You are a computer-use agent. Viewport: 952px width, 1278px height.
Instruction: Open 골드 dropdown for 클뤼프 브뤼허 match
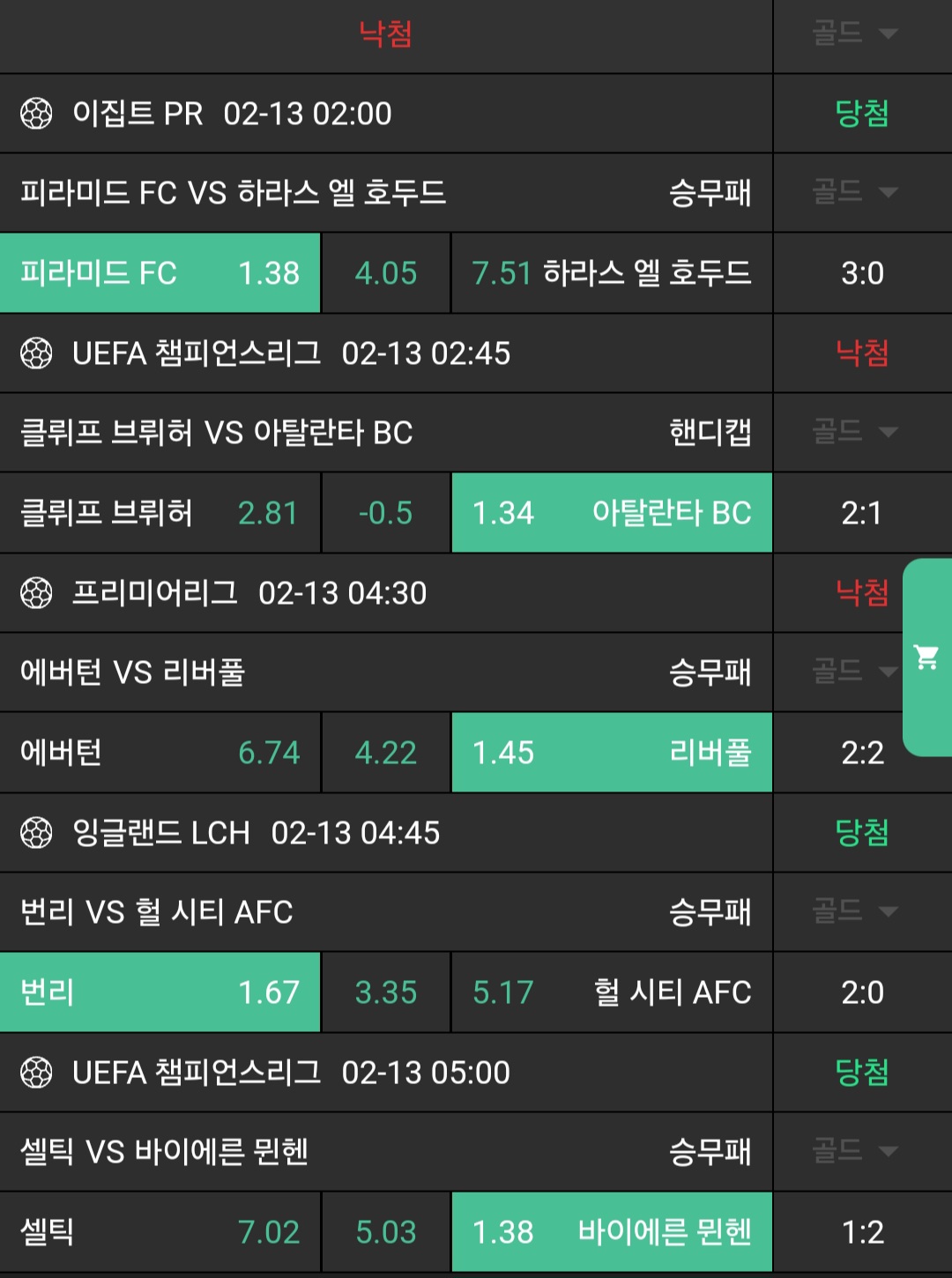pyautogui.click(x=854, y=432)
